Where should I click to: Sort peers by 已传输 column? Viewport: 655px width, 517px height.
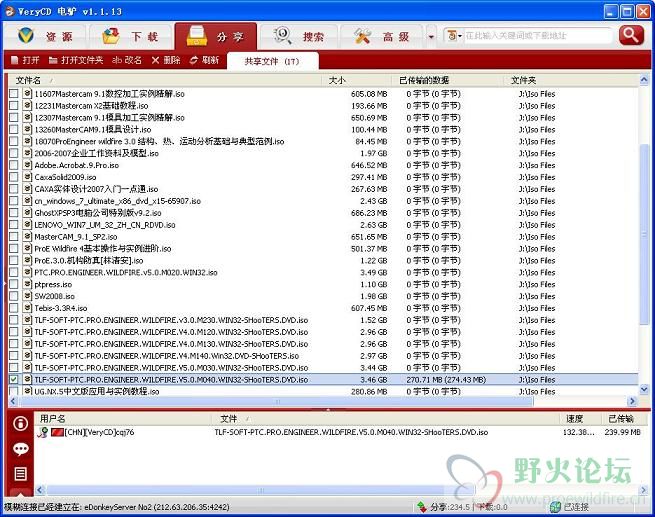624,418
